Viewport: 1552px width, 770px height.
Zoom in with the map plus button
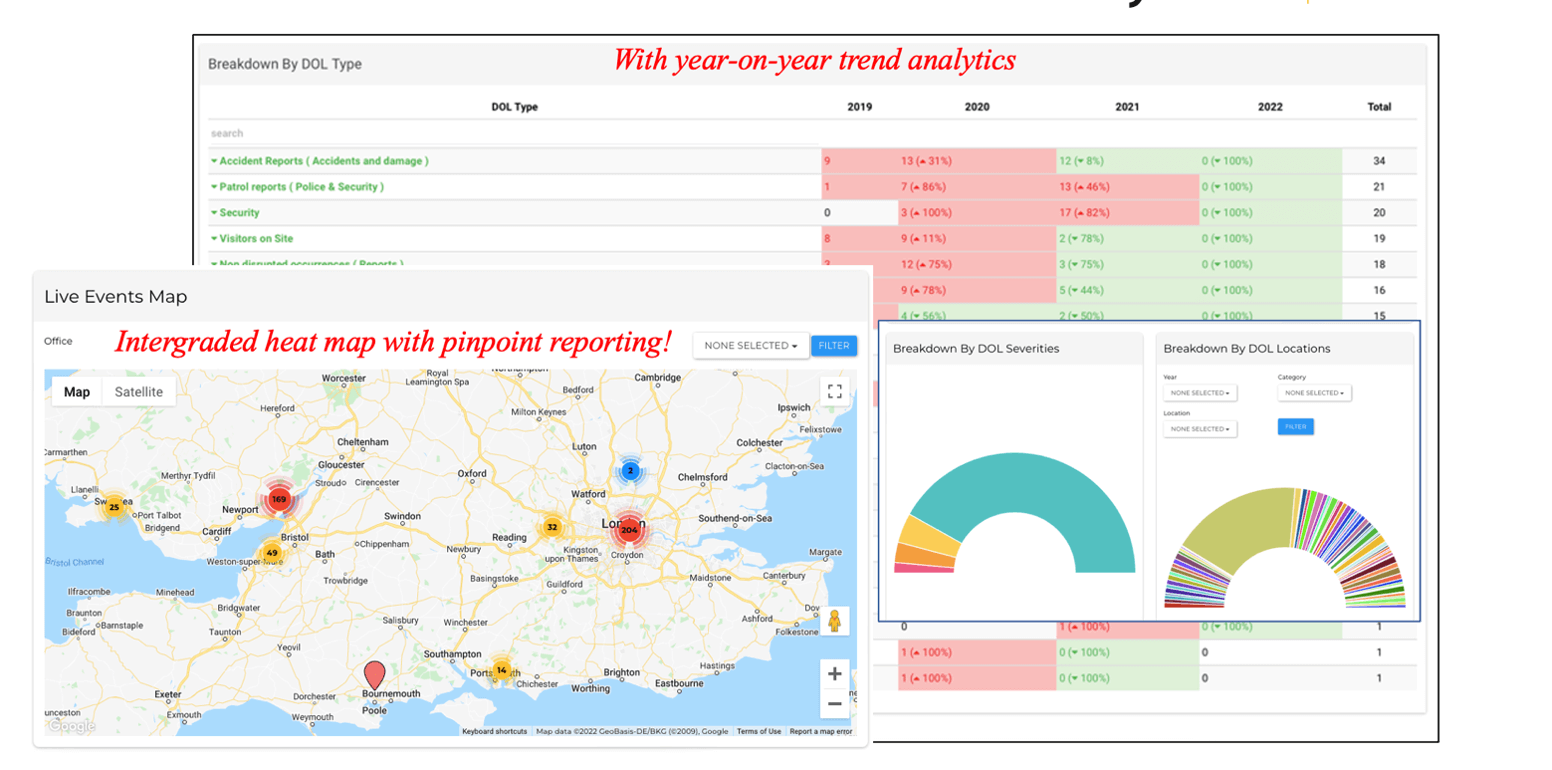834,673
